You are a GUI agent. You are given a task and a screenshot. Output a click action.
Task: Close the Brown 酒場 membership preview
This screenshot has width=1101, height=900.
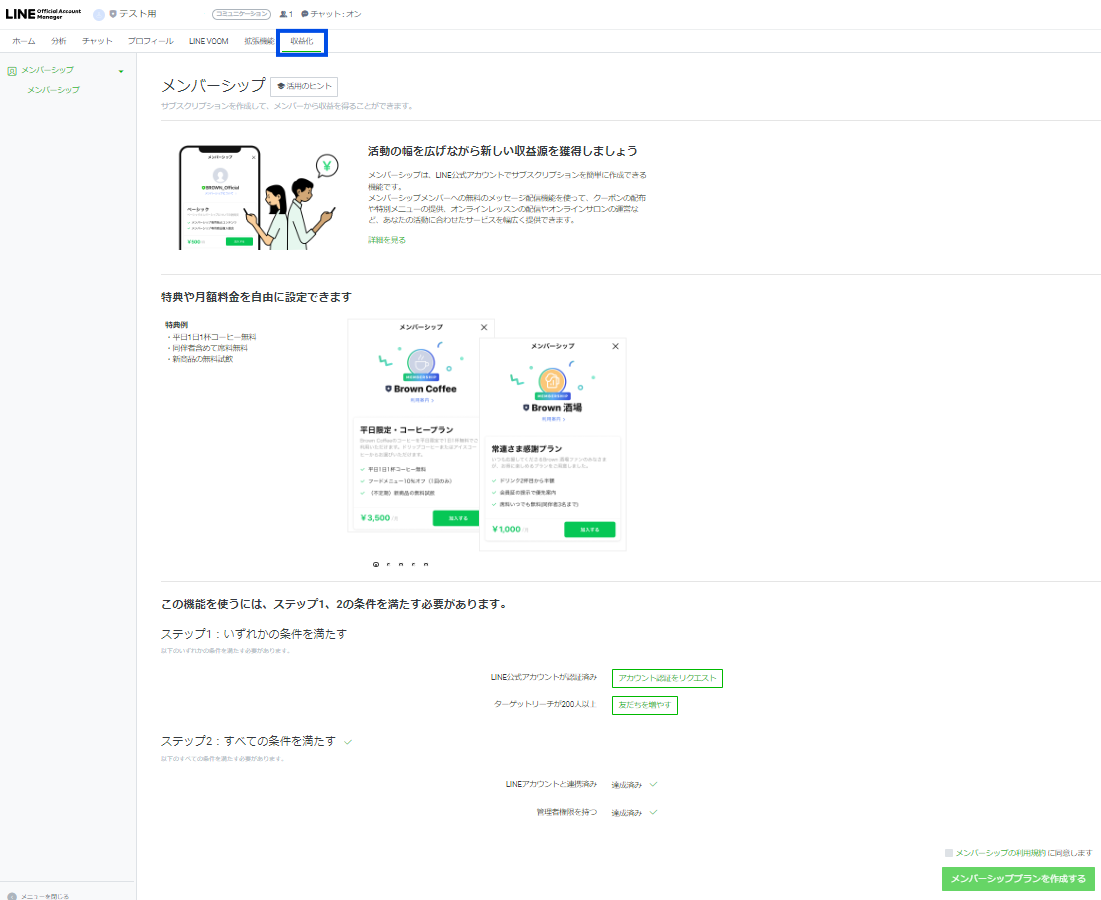[615, 346]
